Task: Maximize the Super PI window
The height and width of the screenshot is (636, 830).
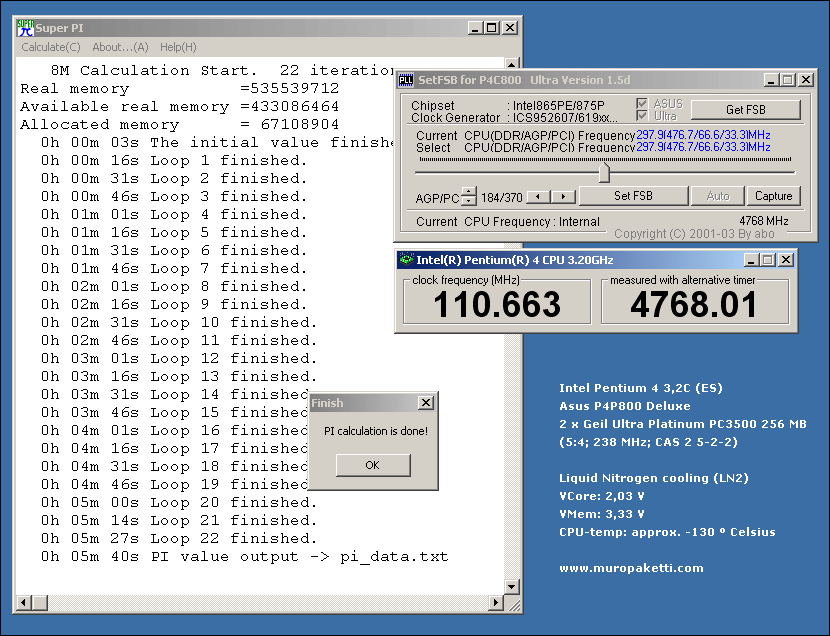Action: (x=492, y=28)
